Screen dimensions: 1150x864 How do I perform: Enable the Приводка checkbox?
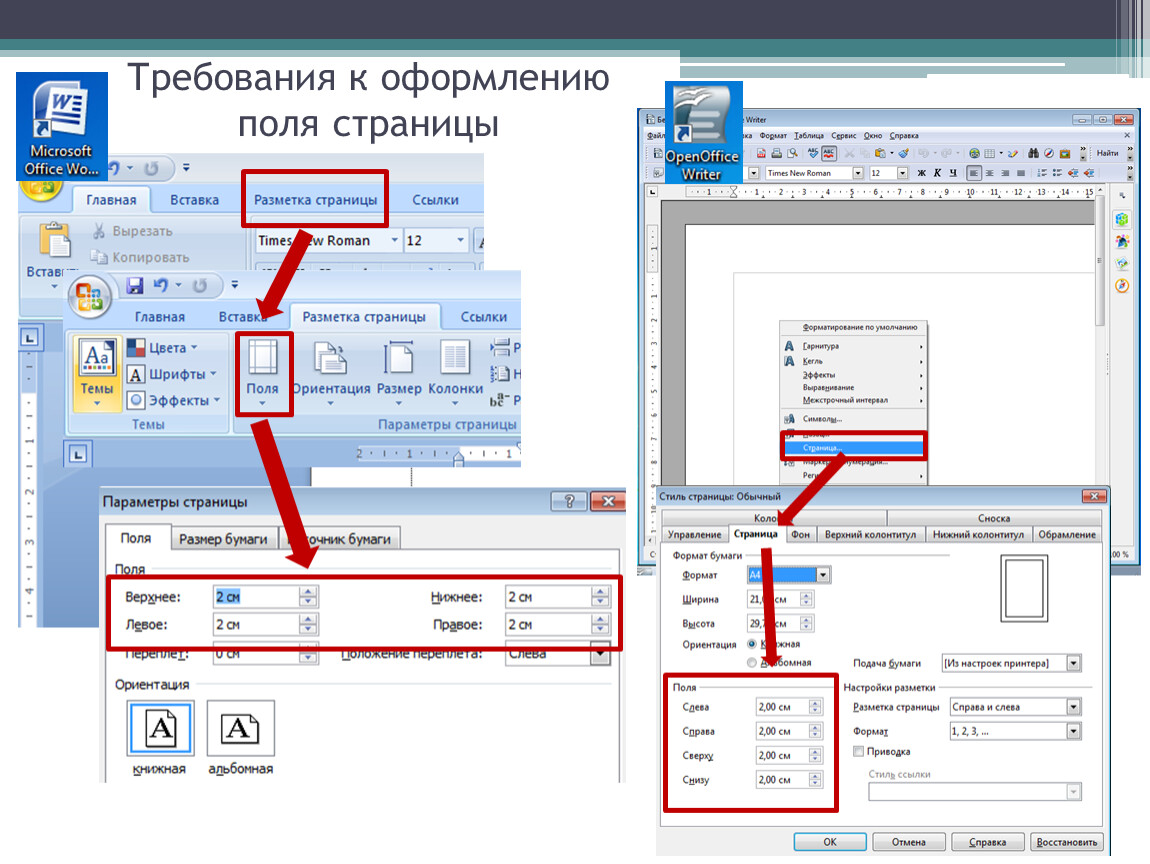[858, 751]
